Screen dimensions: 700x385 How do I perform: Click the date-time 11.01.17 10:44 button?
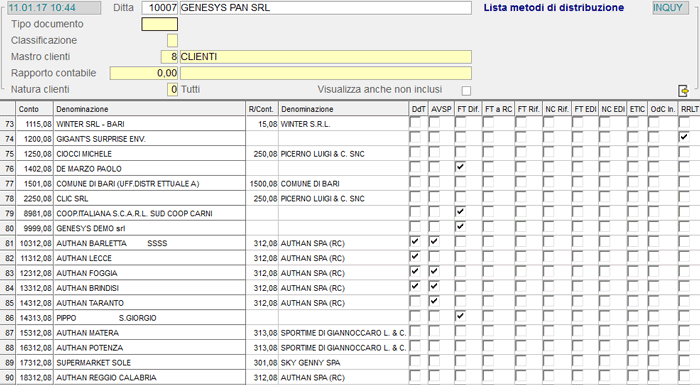point(54,8)
